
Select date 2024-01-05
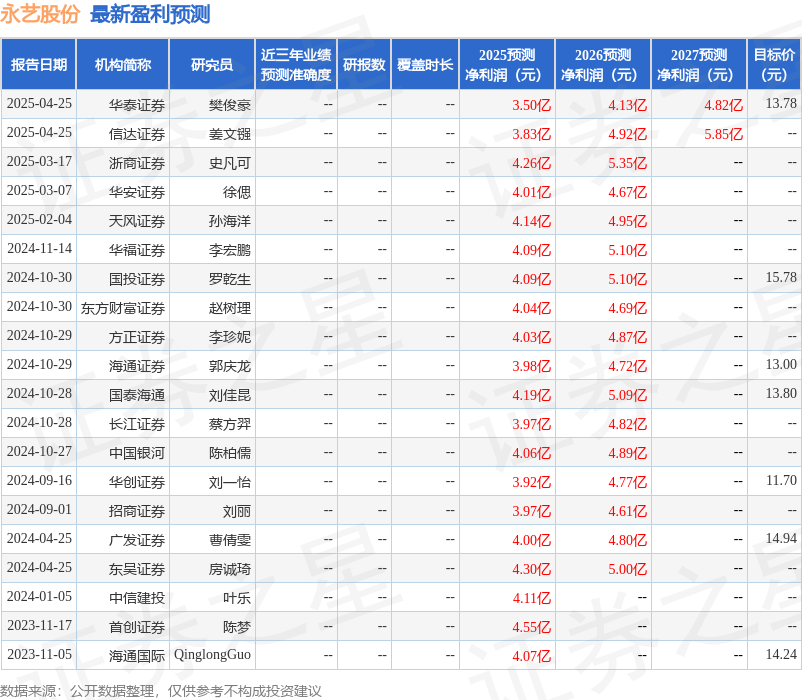tap(39, 596)
